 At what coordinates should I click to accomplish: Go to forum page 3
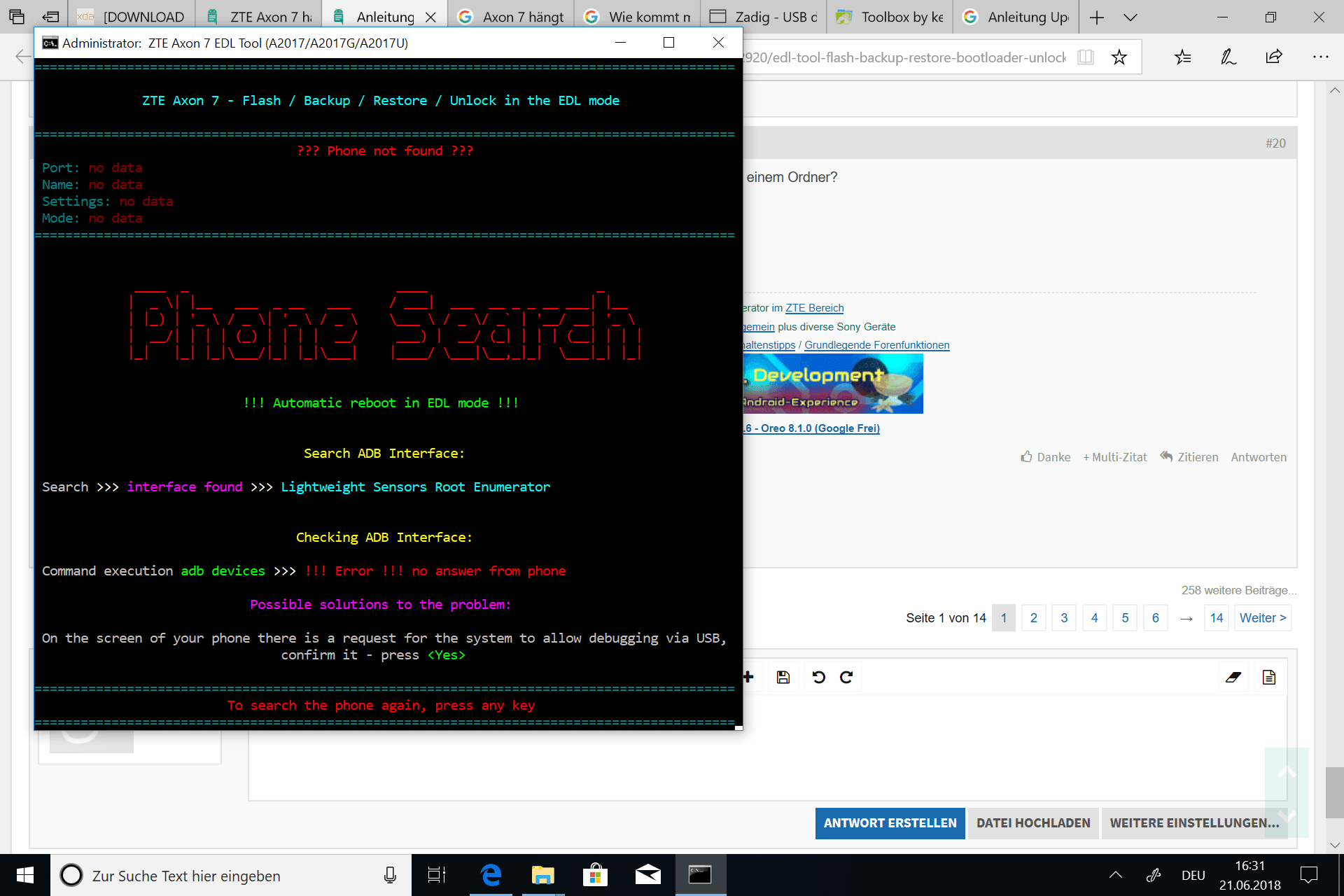1064,618
